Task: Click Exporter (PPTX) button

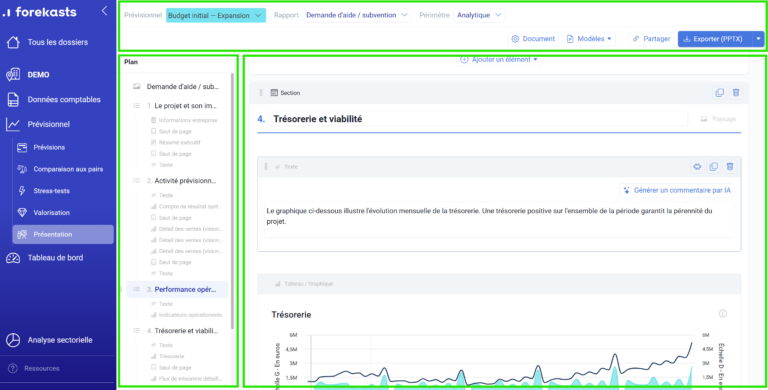Action: coord(715,39)
